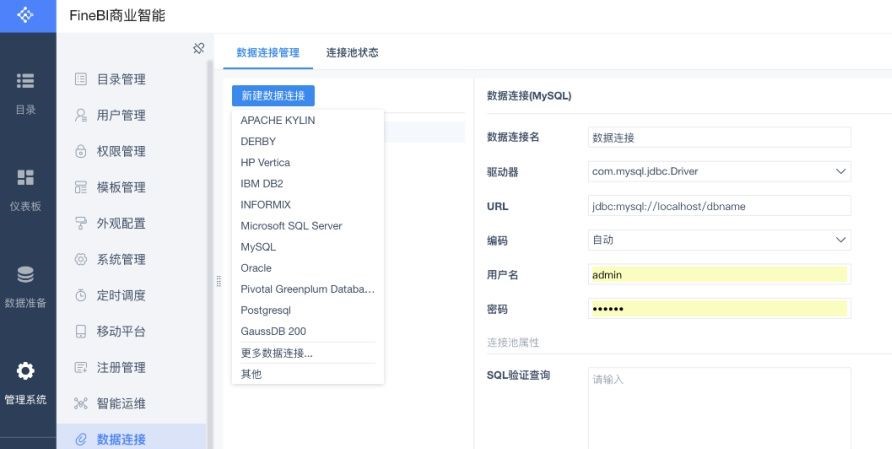Open the 仪表板 dashboard icon
892x449 pixels.
25,178
